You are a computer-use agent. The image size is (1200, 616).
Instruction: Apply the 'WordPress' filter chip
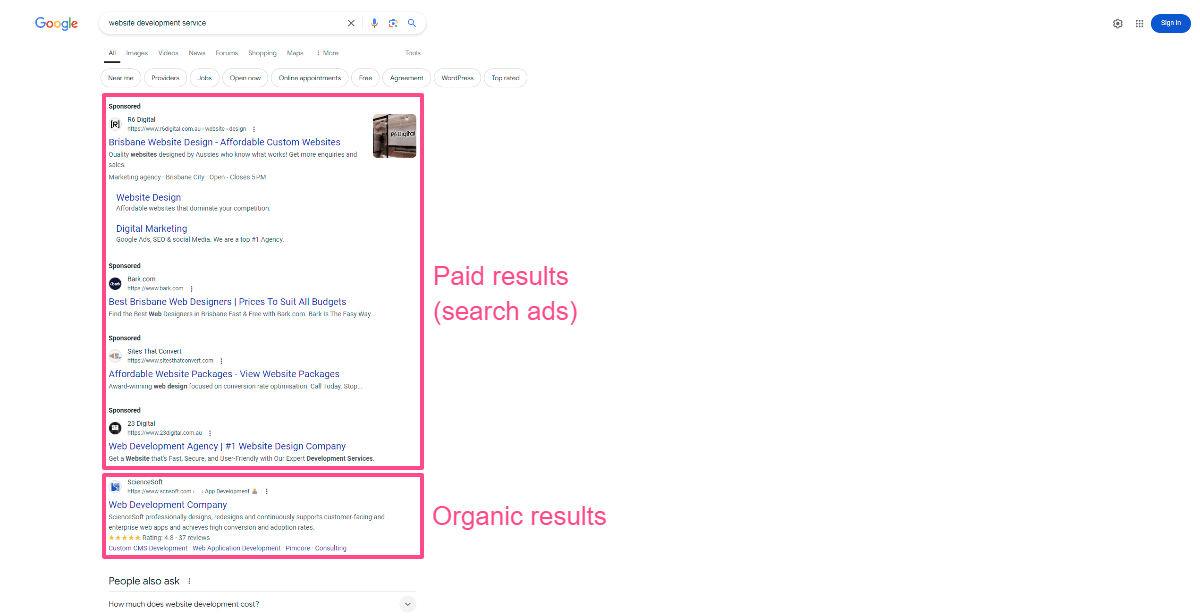click(x=458, y=78)
